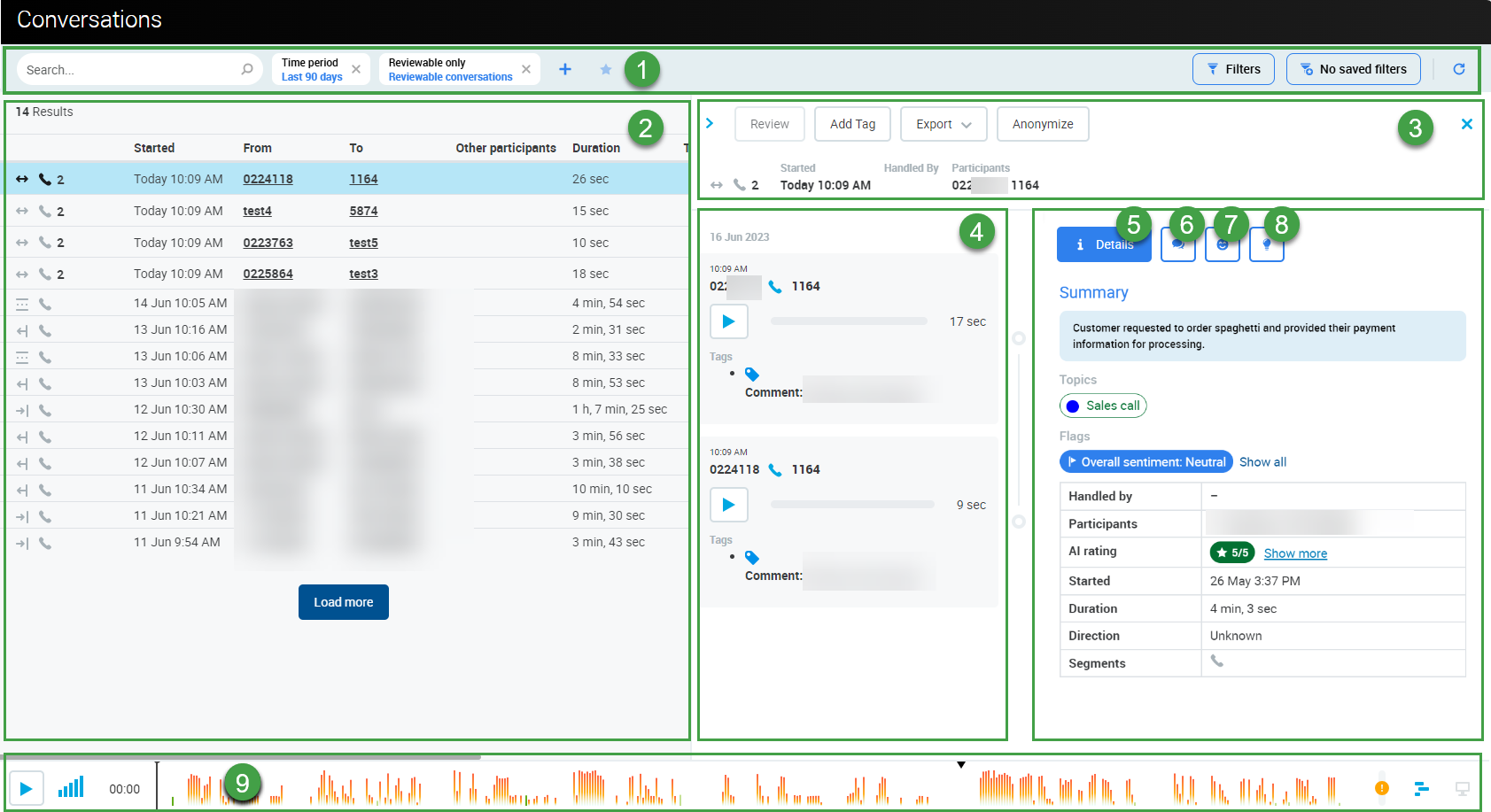Click the star icon to save filter

pos(606,69)
